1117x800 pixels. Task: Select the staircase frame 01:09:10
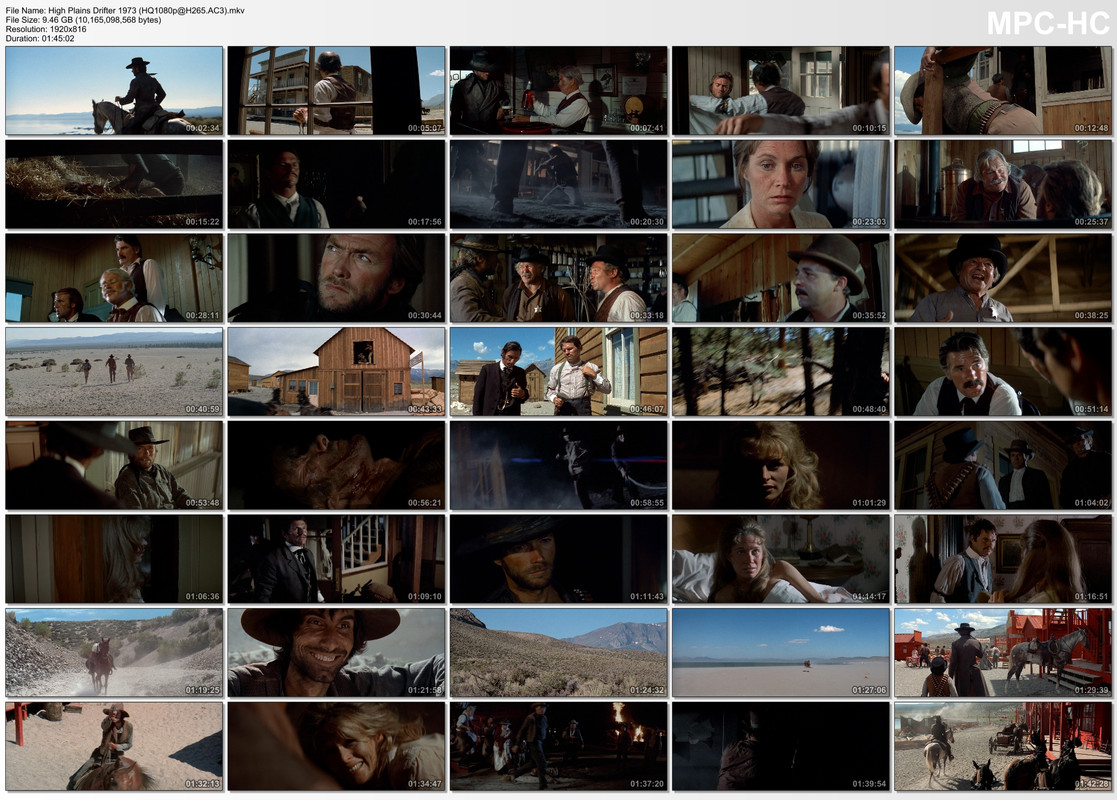click(336, 559)
